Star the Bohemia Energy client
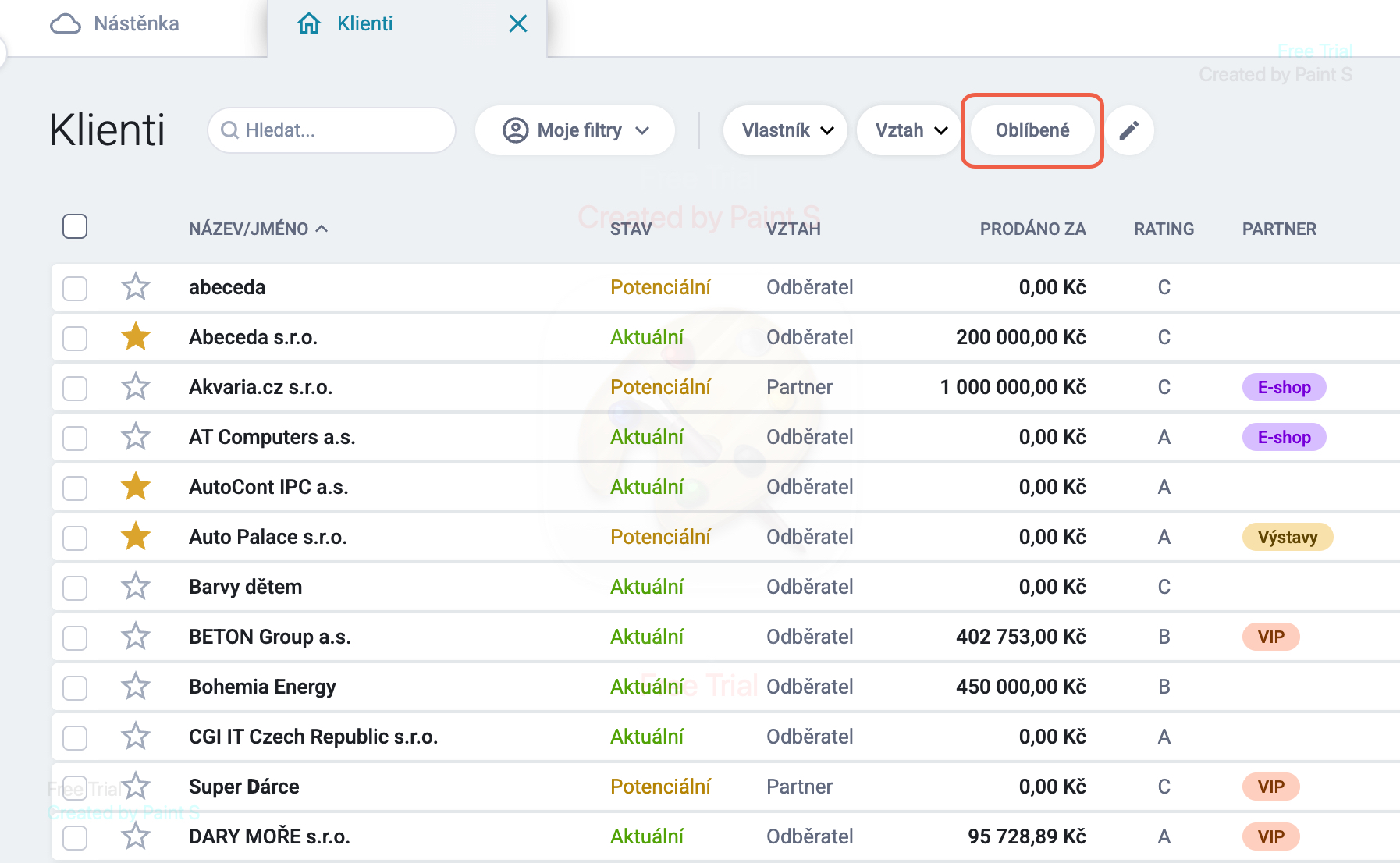This screenshot has height=863, width=1400. click(x=136, y=686)
